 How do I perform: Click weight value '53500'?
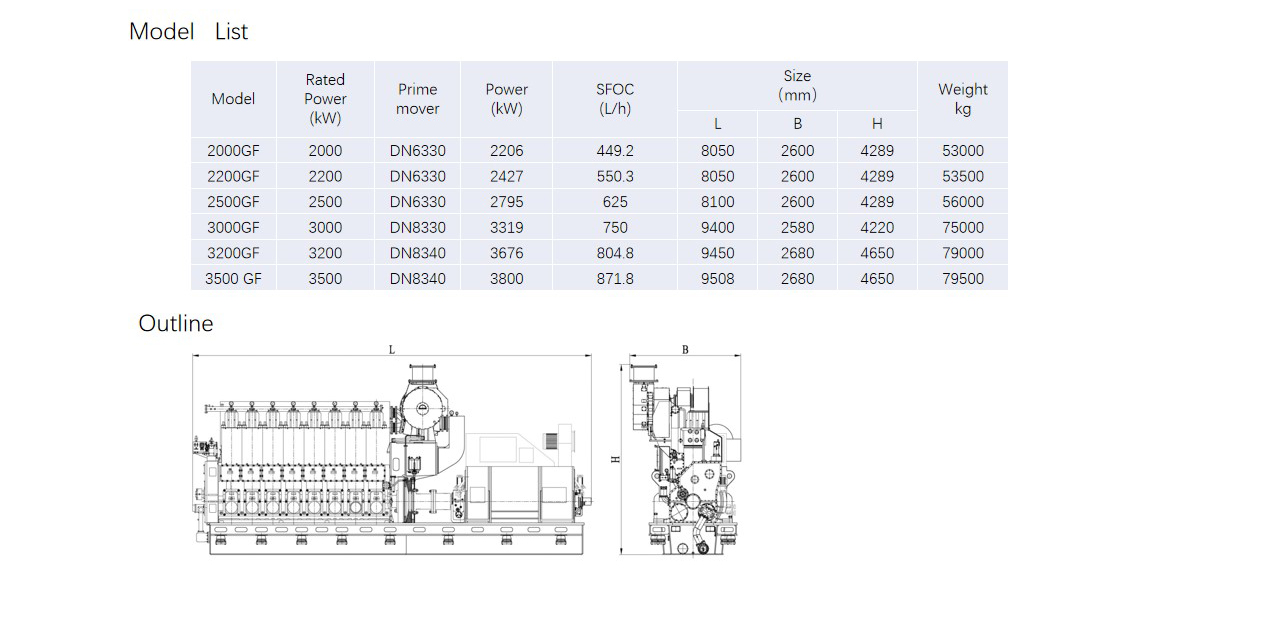tap(963, 176)
